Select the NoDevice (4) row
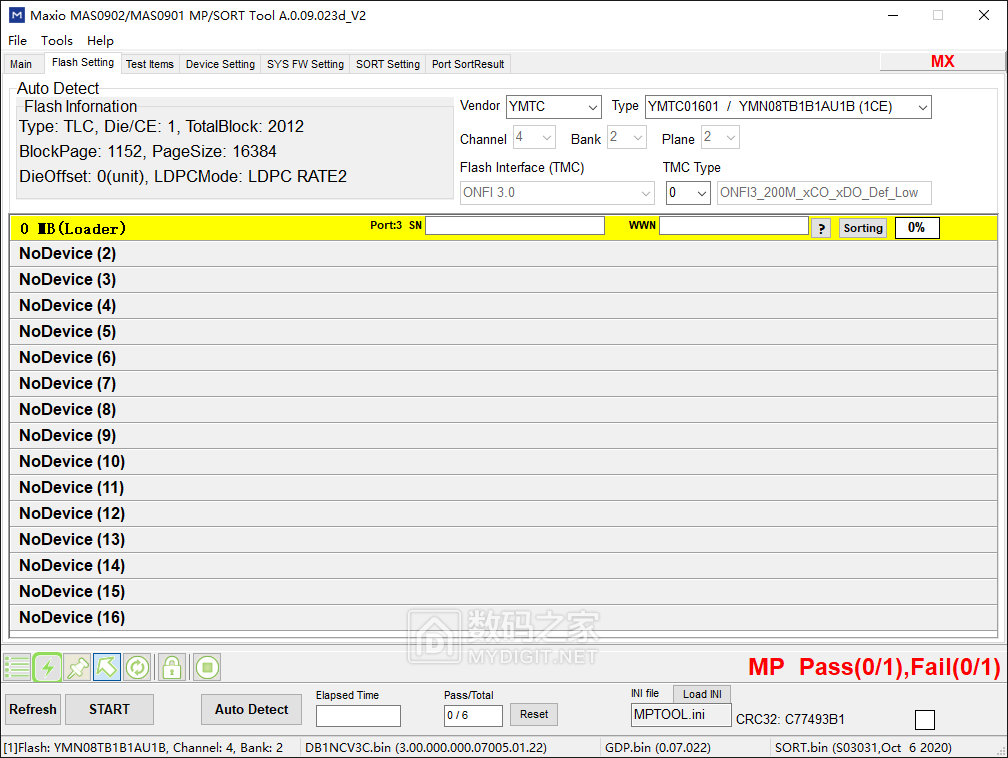This screenshot has width=1008, height=758. [x=503, y=306]
